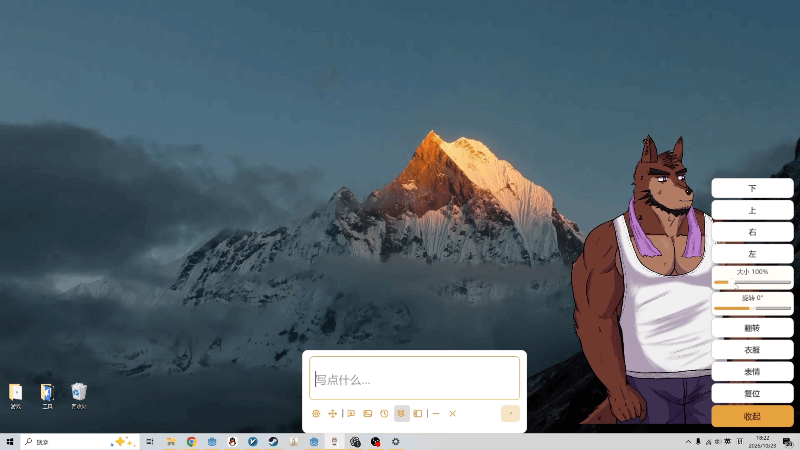Viewport: 800px width, 450px height.
Task: Click the image icon in chat toolbar
Action: [367, 414]
